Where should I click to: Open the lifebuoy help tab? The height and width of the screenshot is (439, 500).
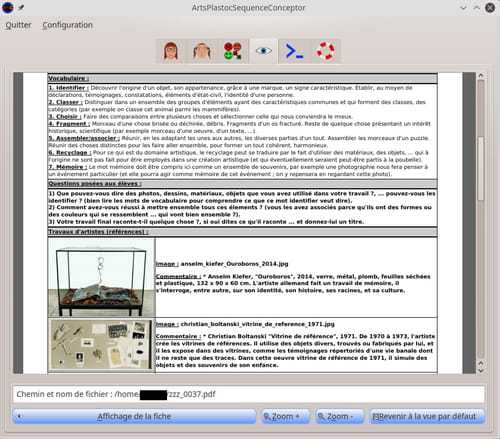pyautogui.click(x=325, y=51)
